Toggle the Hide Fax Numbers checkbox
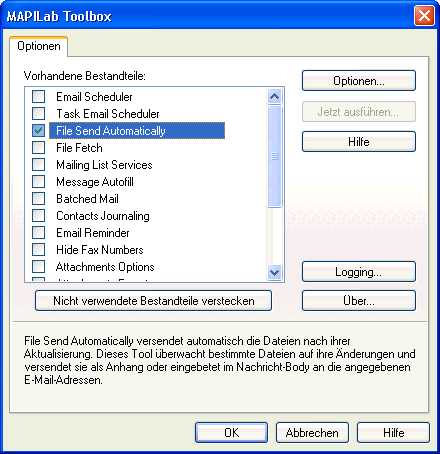The width and height of the screenshot is (440, 454). pos(38,250)
